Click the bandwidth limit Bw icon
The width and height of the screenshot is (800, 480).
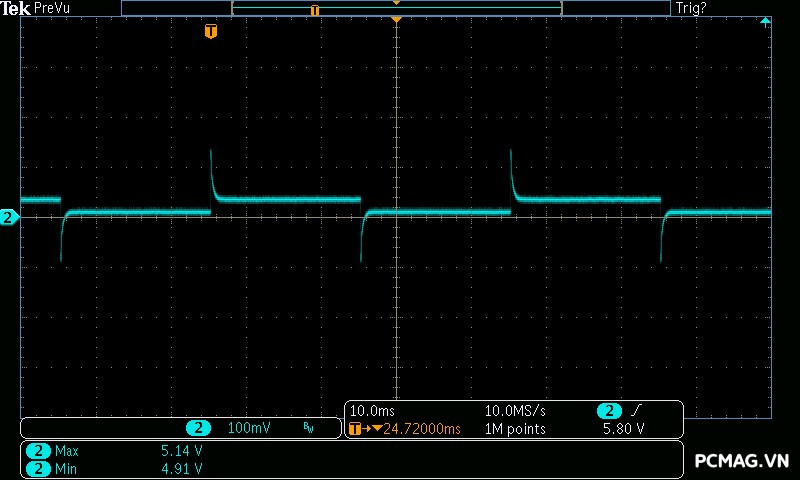click(x=308, y=428)
